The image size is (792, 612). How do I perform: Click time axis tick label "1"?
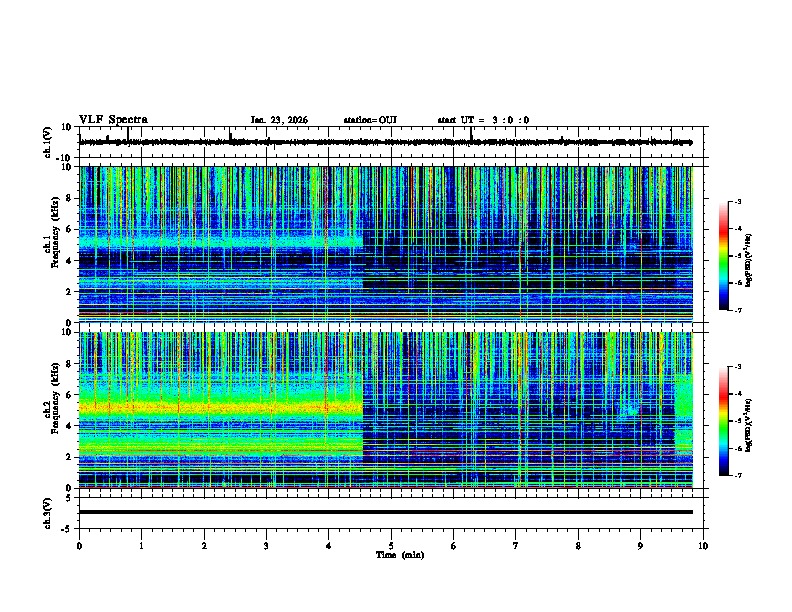coord(142,546)
